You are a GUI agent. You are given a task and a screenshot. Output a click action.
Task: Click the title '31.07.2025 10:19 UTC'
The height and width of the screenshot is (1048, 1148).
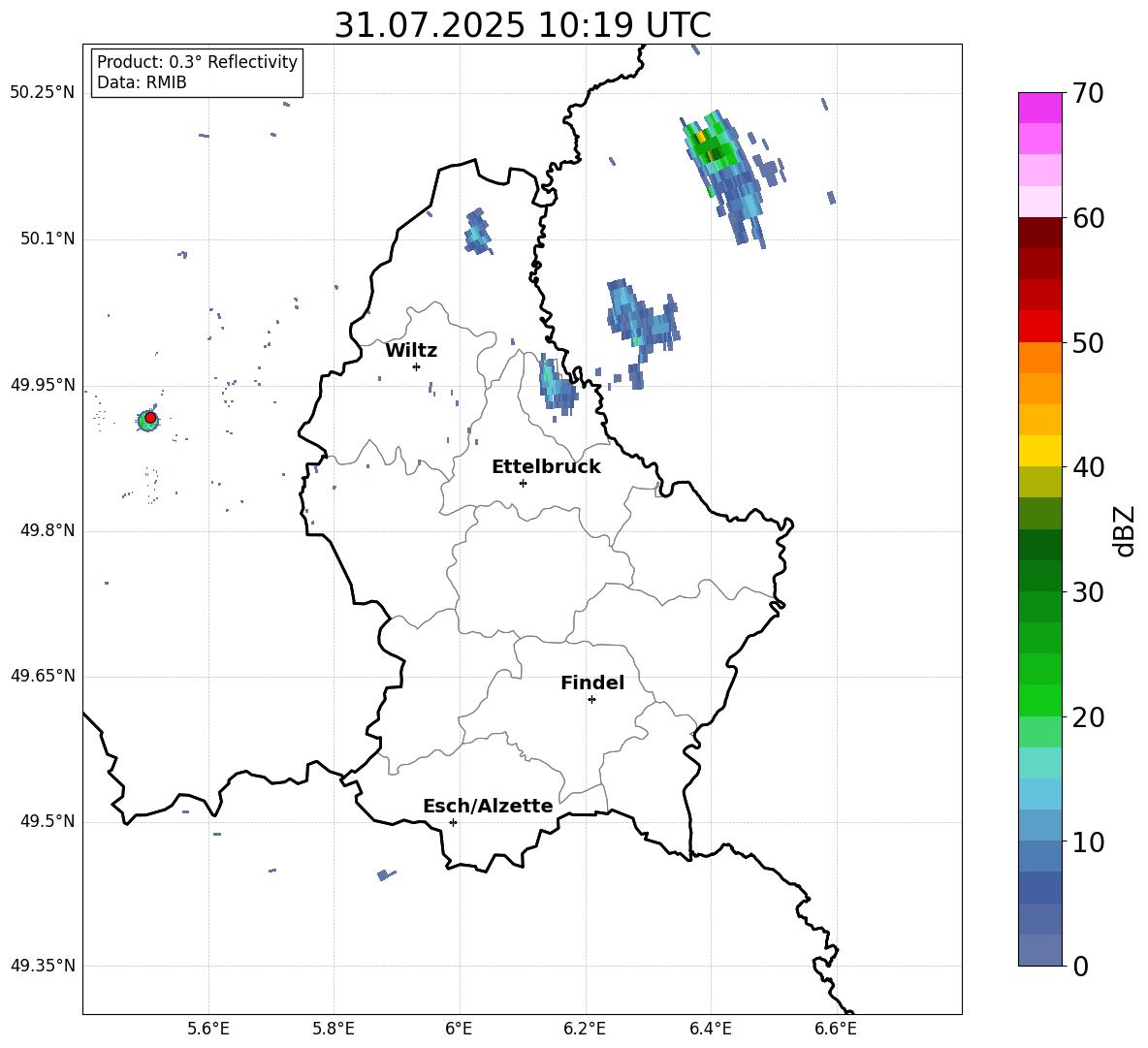pyautogui.click(x=523, y=25)
